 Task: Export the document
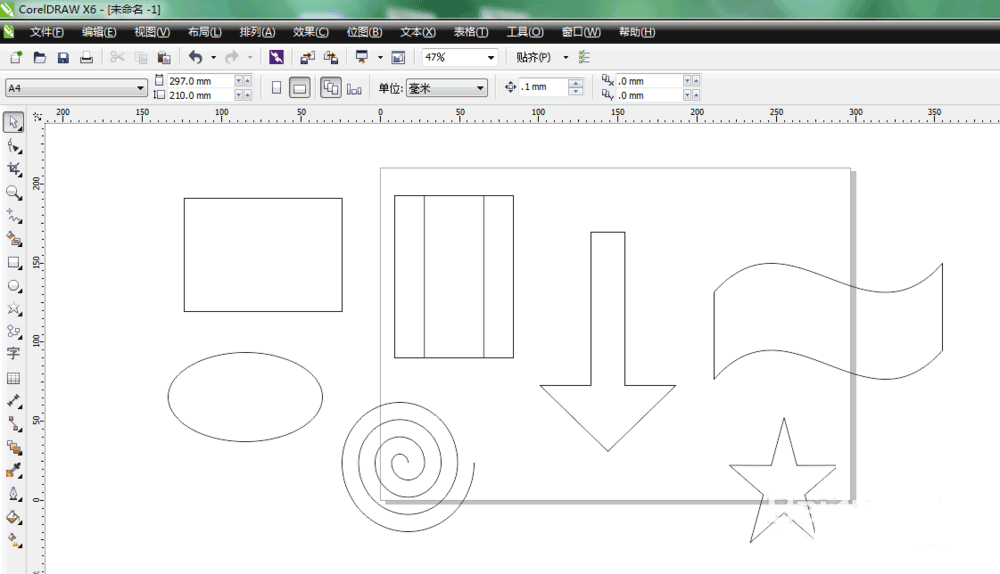coord(331,57)
